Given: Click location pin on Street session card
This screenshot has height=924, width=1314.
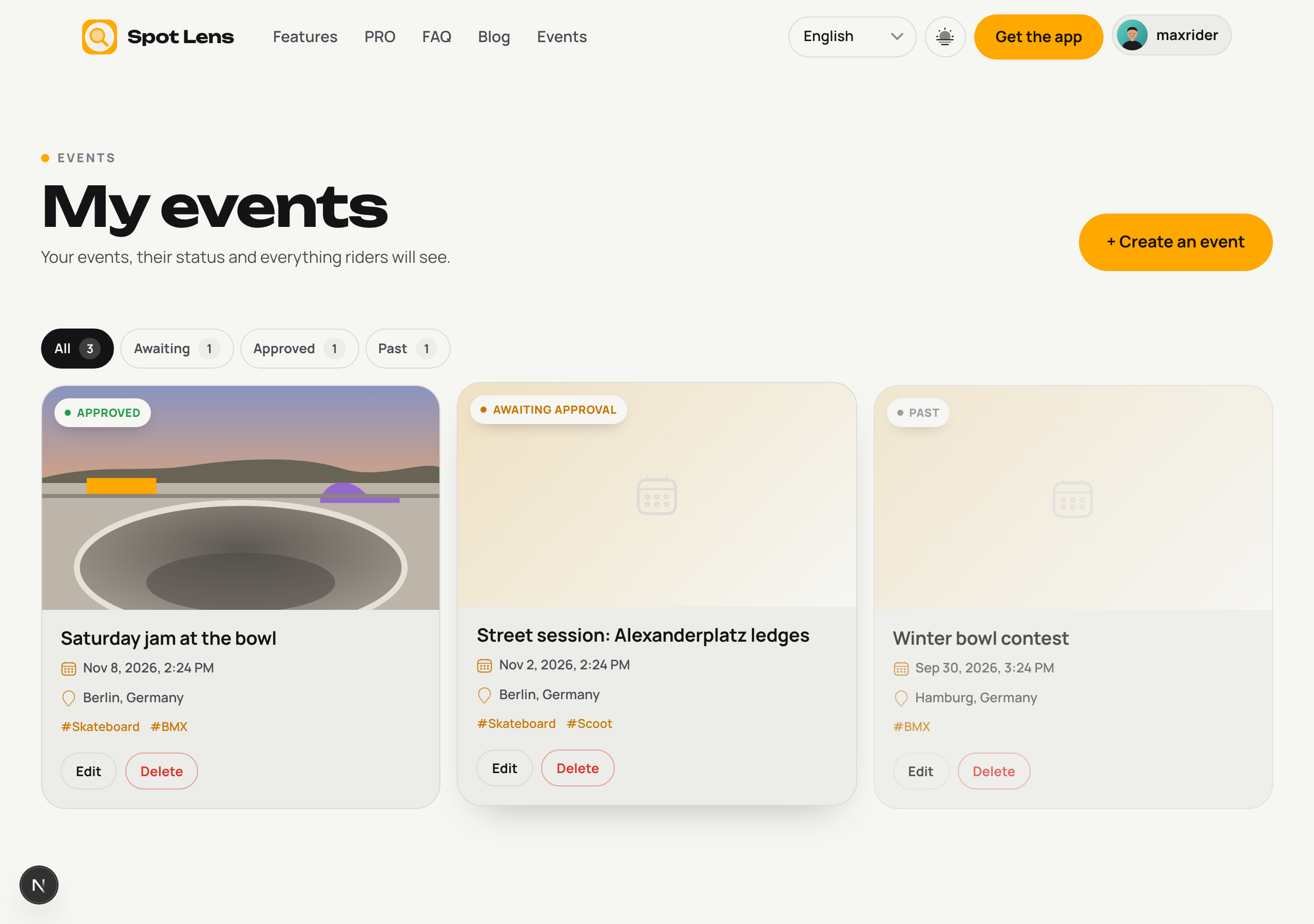Looking at the screenshot, I should (x=485, y=695).
